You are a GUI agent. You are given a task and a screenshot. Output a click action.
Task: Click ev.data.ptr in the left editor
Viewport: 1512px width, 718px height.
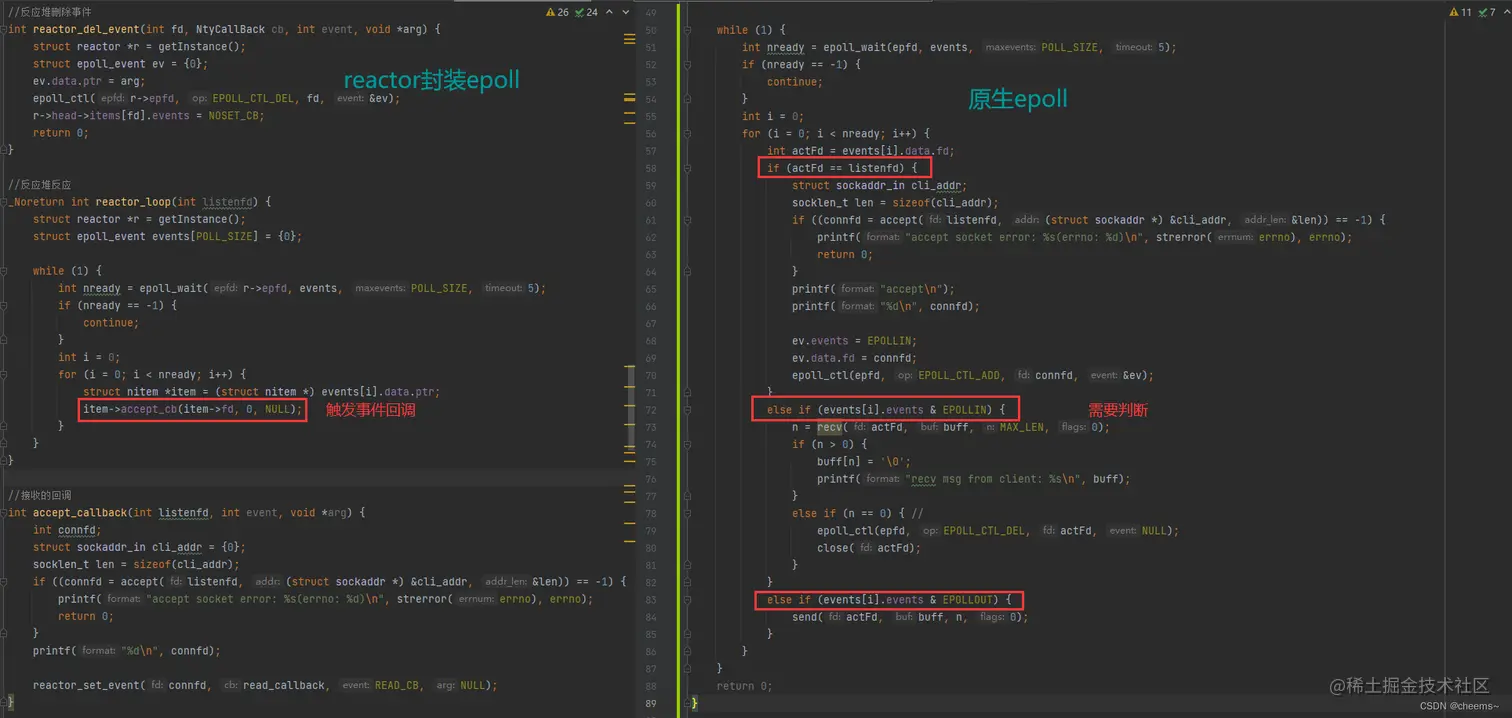click(68, 81)
